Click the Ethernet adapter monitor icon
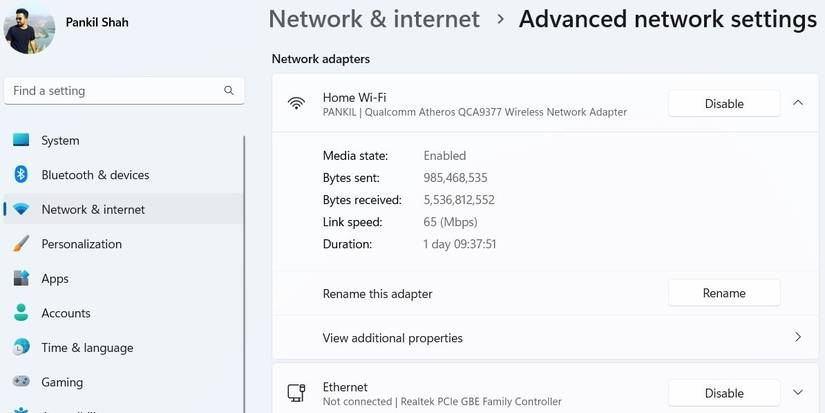This screenshot has height=413, width=825. [296, 393]
